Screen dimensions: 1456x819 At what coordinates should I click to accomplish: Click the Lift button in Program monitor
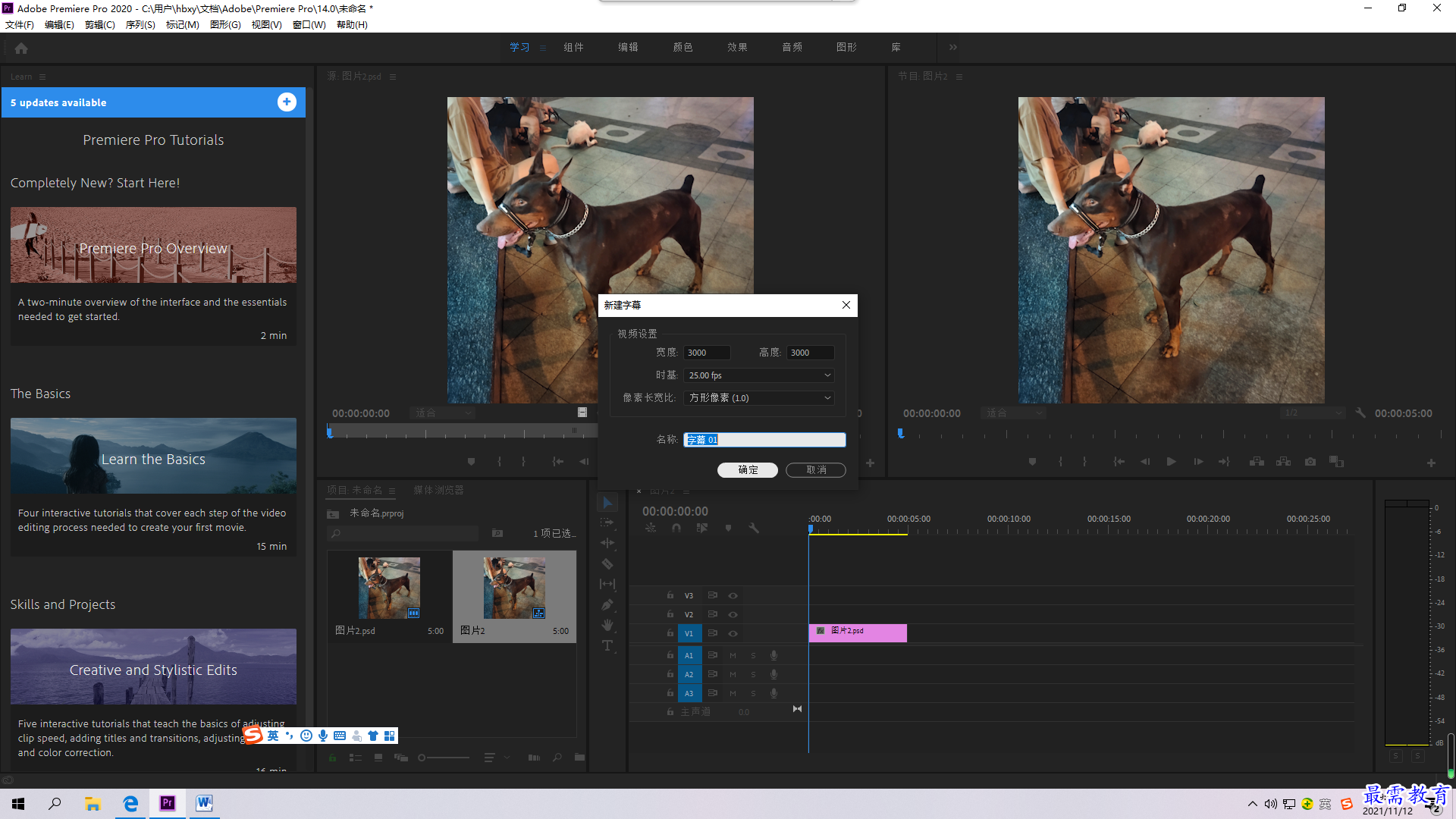tap(1257, 461)
